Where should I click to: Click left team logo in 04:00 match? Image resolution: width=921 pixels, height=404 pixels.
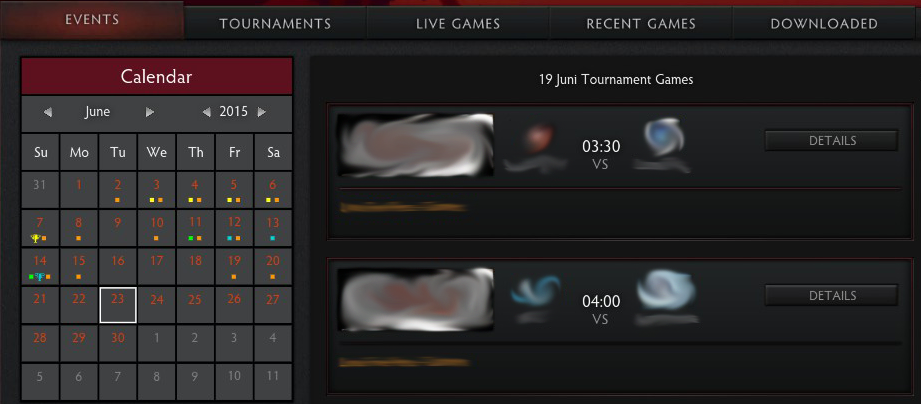(x=535, y=291)
